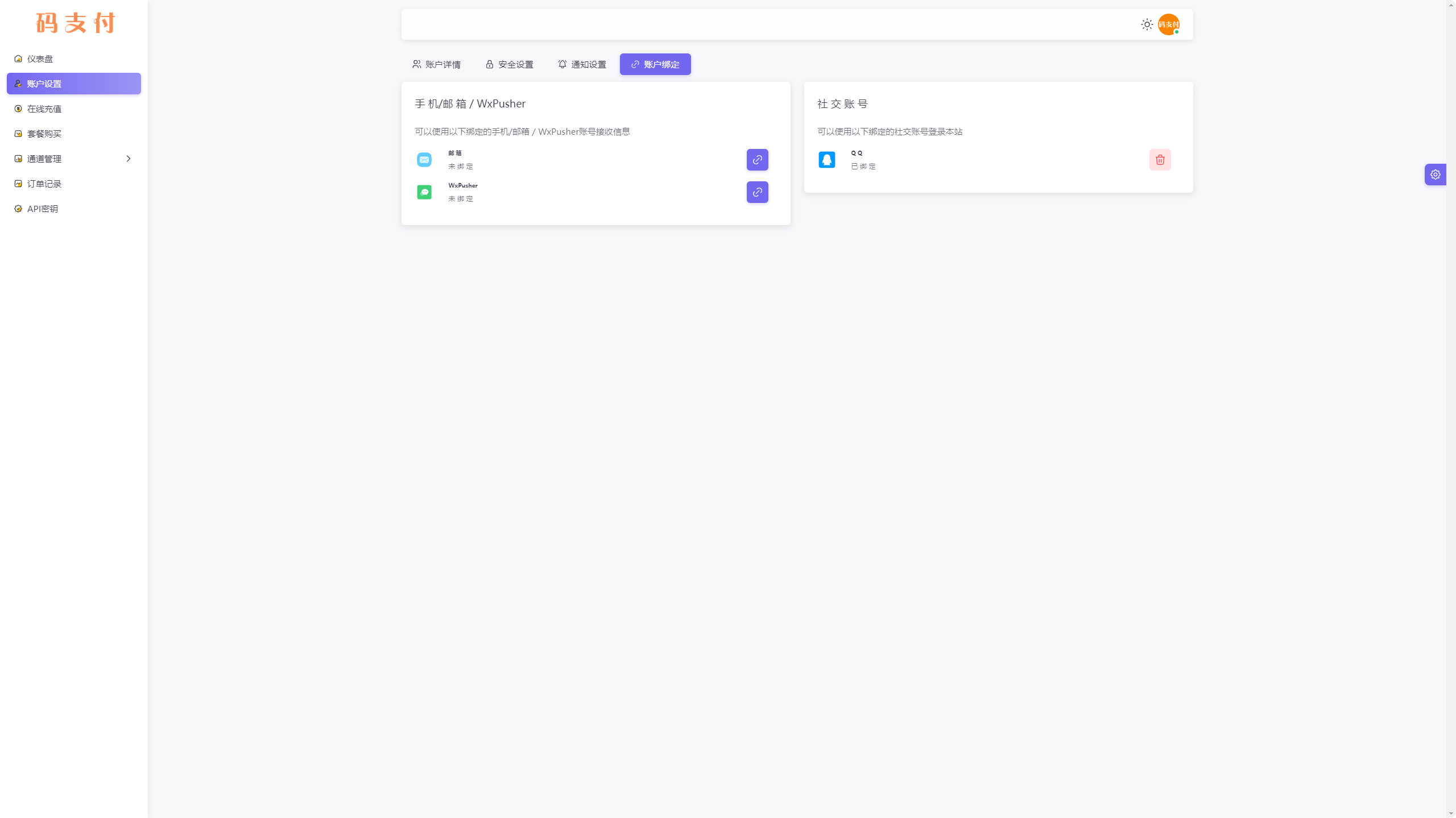Click the green WxPusher chat icon

tap(424, 192)
